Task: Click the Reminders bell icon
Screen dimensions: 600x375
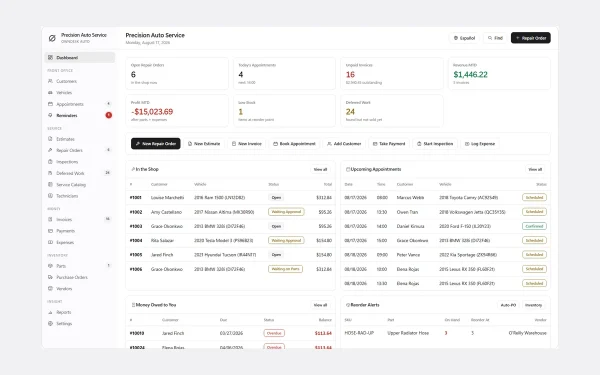Action: (x=50, y=115)
